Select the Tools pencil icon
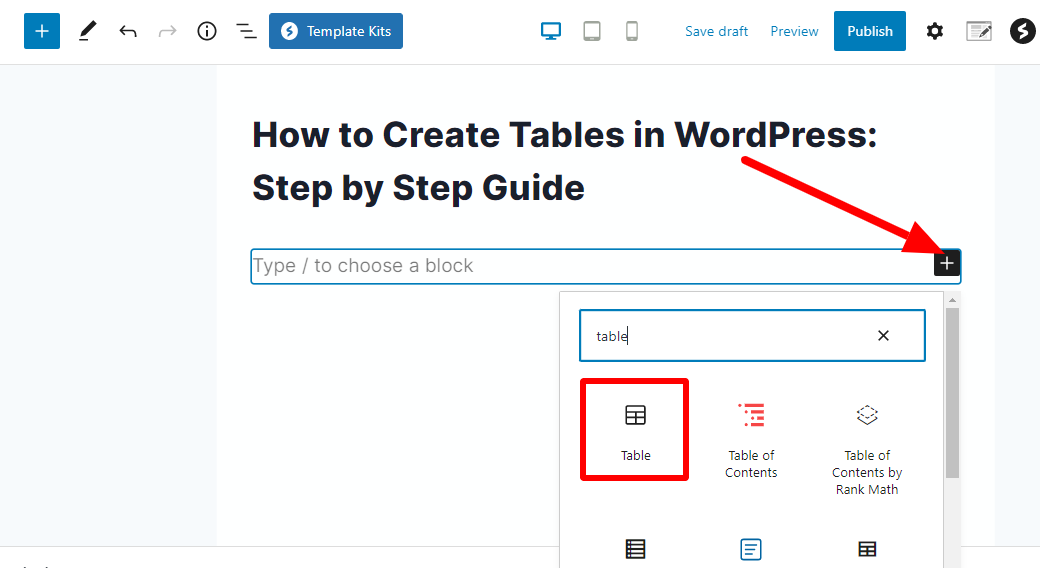The image size is (1040, 568). [x=87, y=31]
